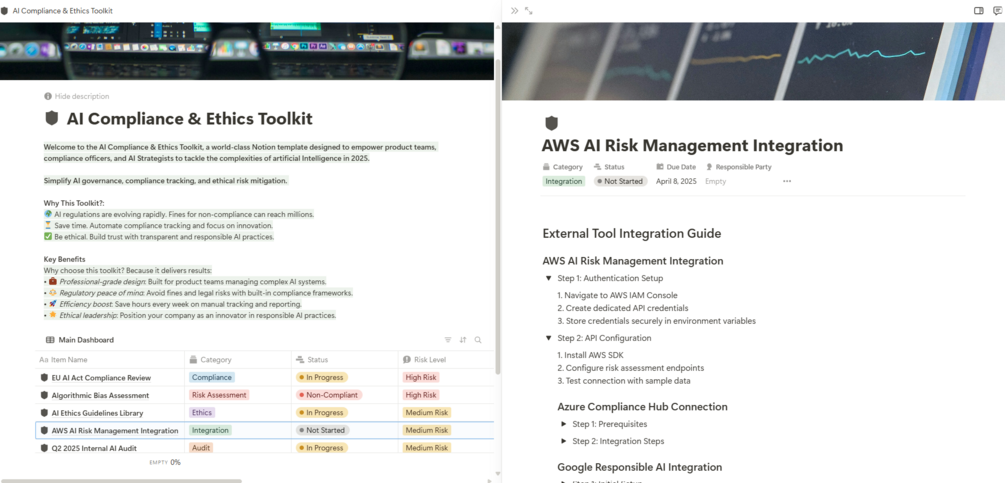Open the EU AI Act Compliance Review item
The image size is (1005, 483).
(x=101, y=378)
